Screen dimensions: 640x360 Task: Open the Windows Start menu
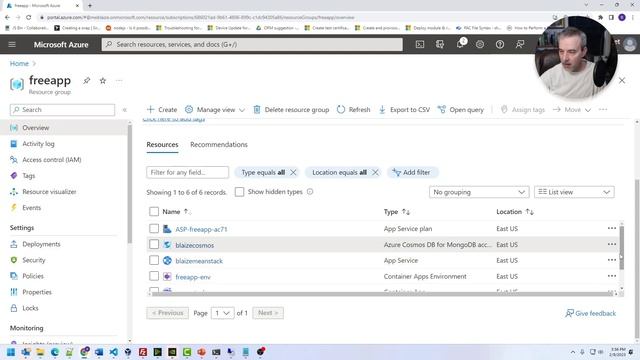pyautogui.click(x=11, y=352)
